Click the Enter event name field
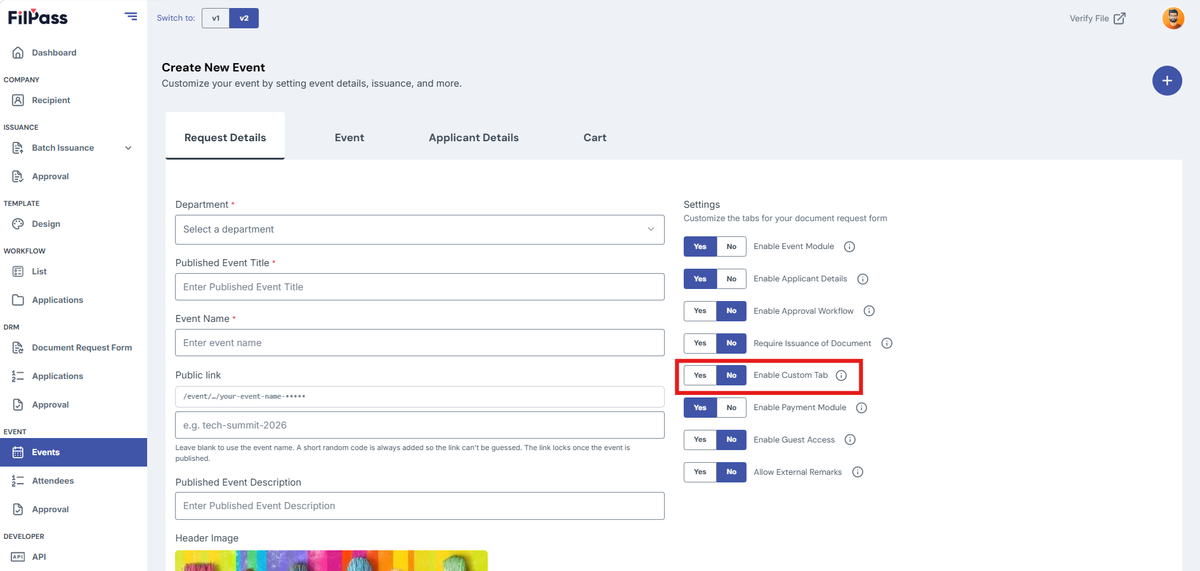This screenshot has height=571, width=1200. (420, 342)
